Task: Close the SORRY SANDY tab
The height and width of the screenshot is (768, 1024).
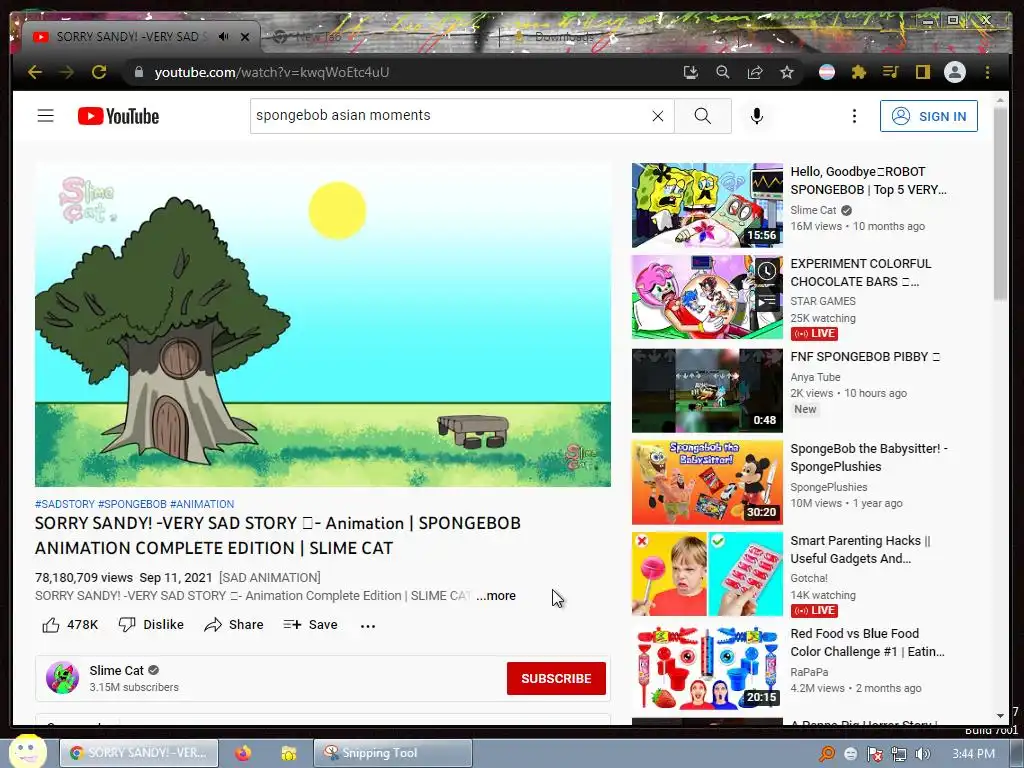Action: 245,37
